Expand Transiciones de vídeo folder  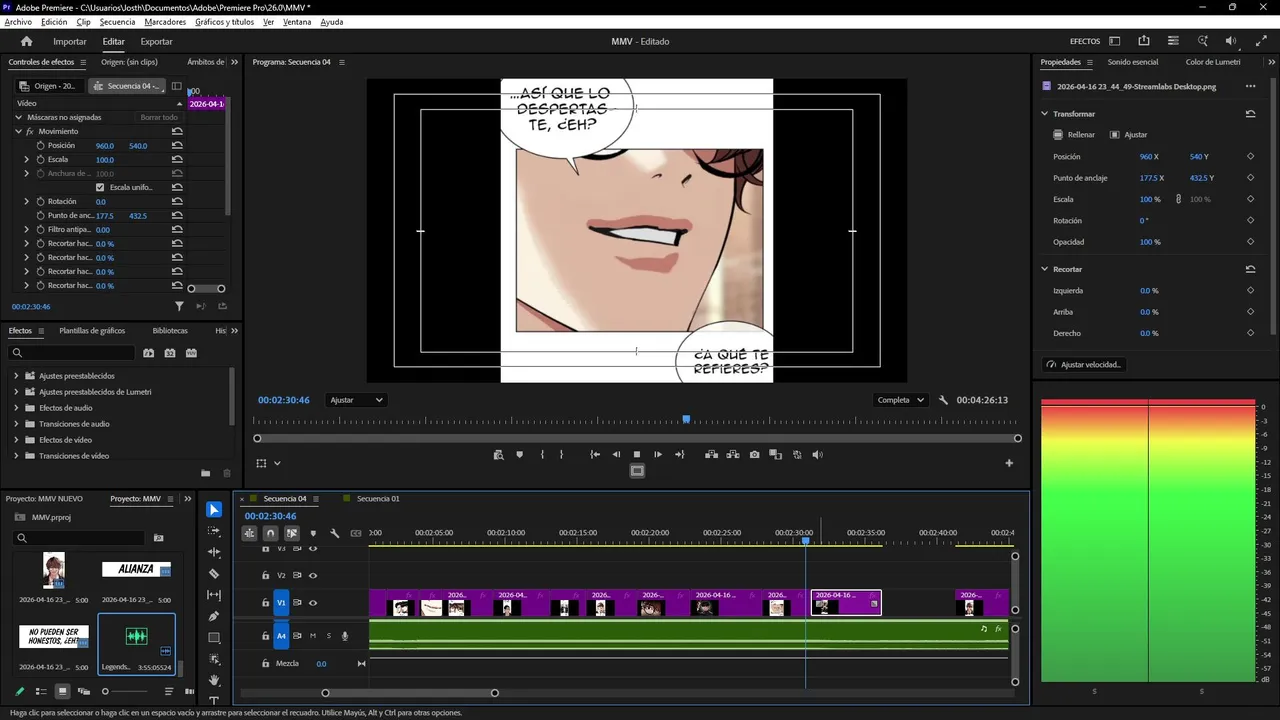[16, 456]
